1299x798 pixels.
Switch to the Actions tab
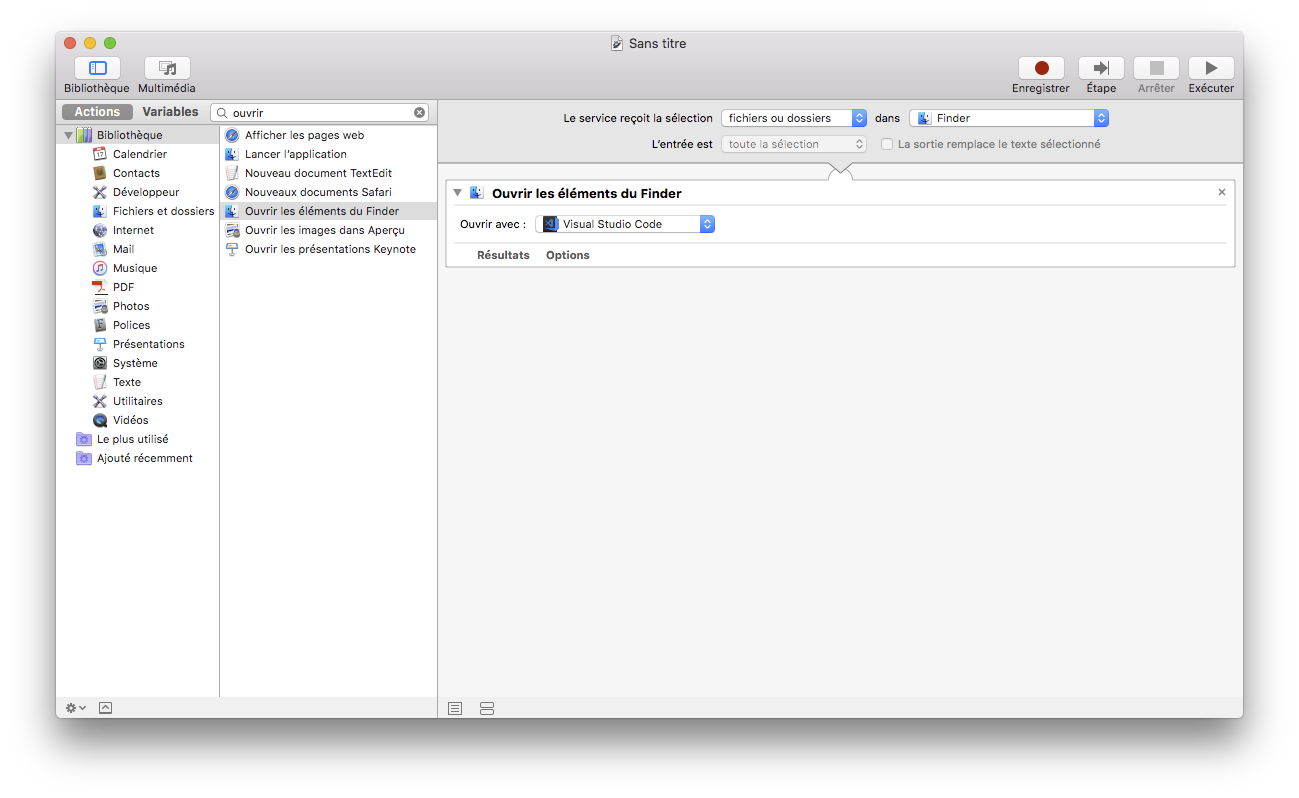[x=97, y=112]
